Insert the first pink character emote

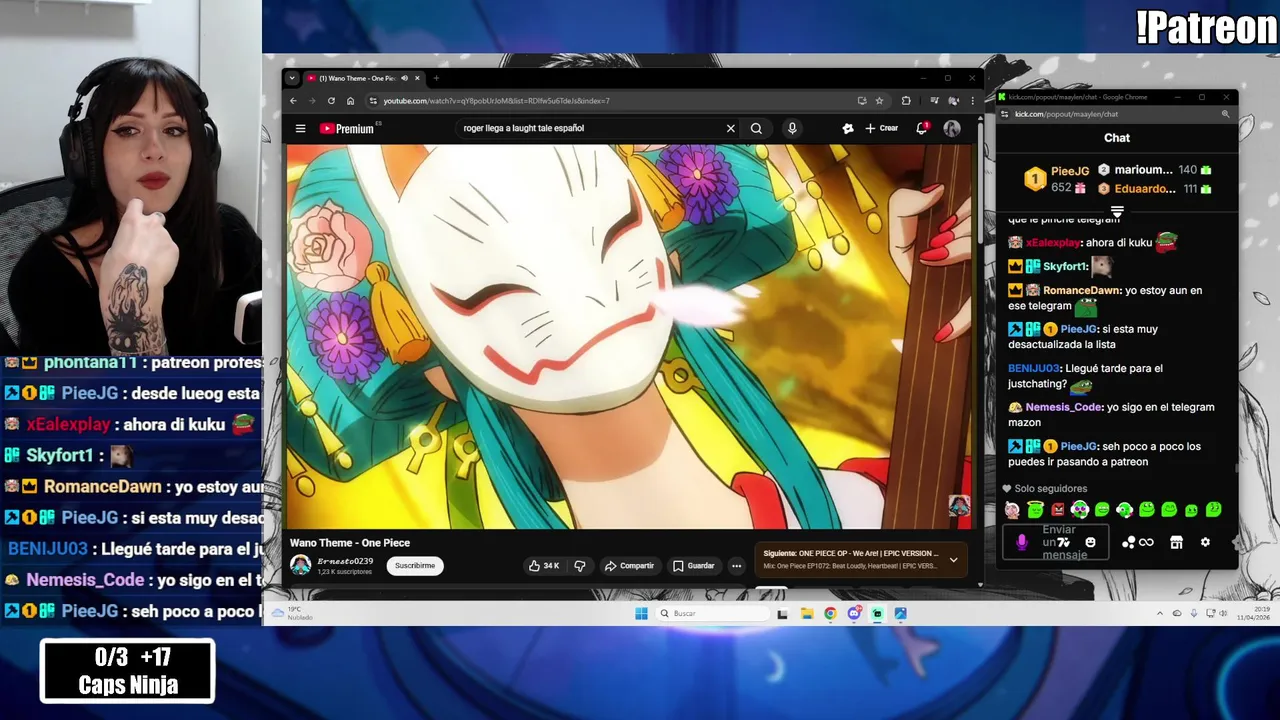coord(1013,510)
